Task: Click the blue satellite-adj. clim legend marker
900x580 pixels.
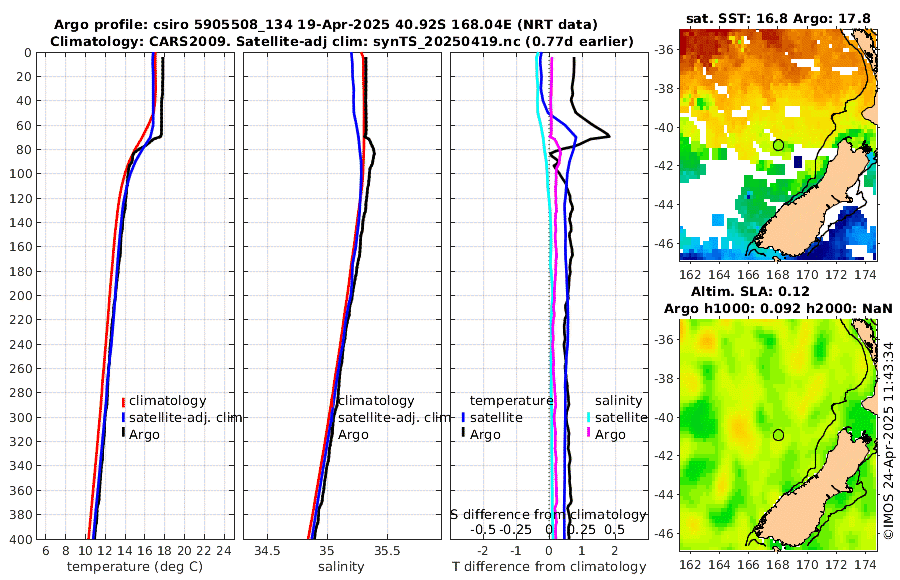Action: point(123,417)
